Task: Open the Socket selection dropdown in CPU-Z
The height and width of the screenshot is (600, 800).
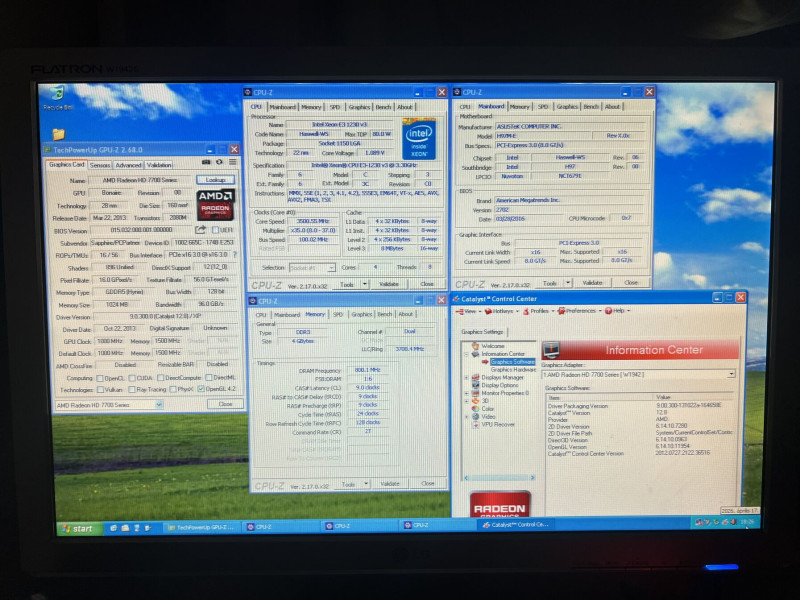Action: coord(331,267)
